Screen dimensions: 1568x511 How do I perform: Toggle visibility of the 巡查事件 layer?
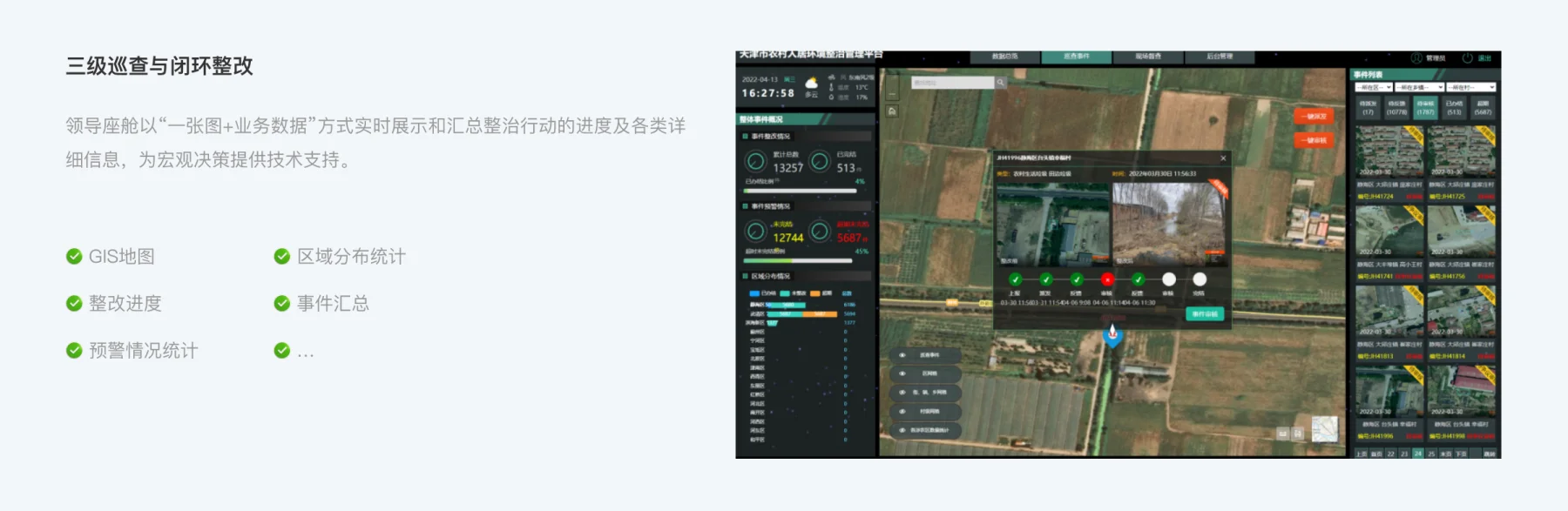[x=902, y=355]
